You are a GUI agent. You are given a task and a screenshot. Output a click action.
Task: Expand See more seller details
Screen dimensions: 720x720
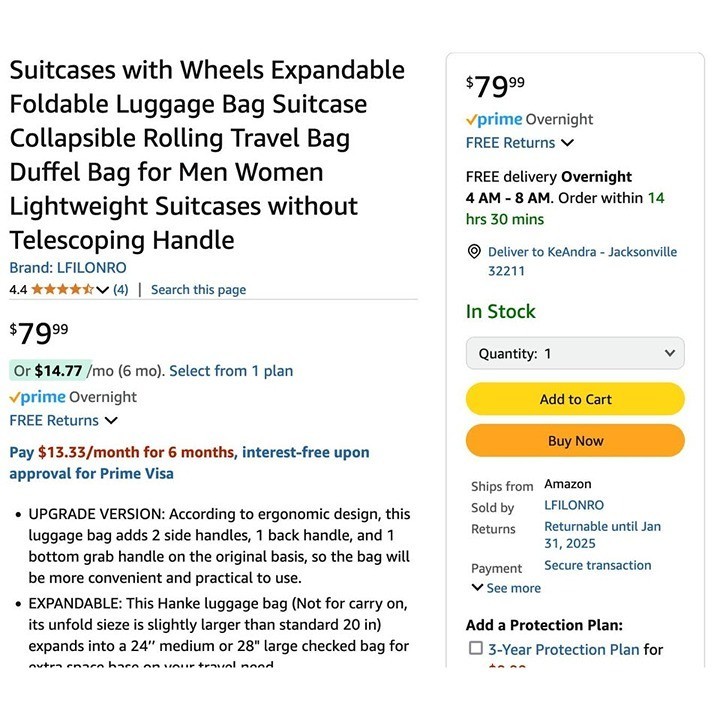point(506,588)
